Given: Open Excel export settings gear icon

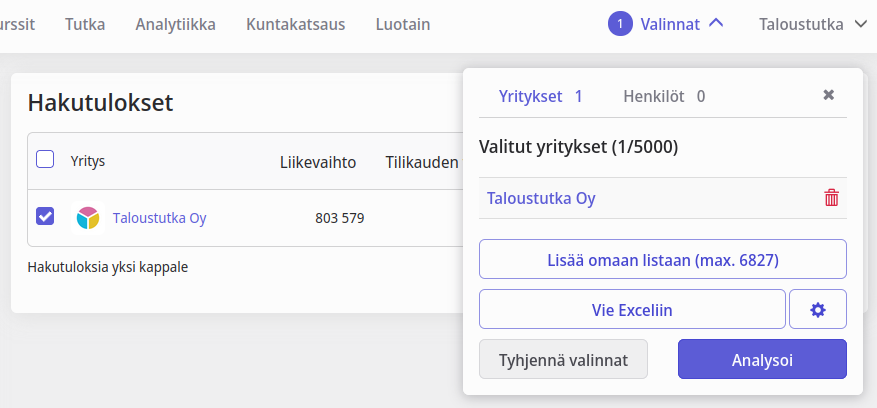Looking at the screenshot, I should coord(818,310).
